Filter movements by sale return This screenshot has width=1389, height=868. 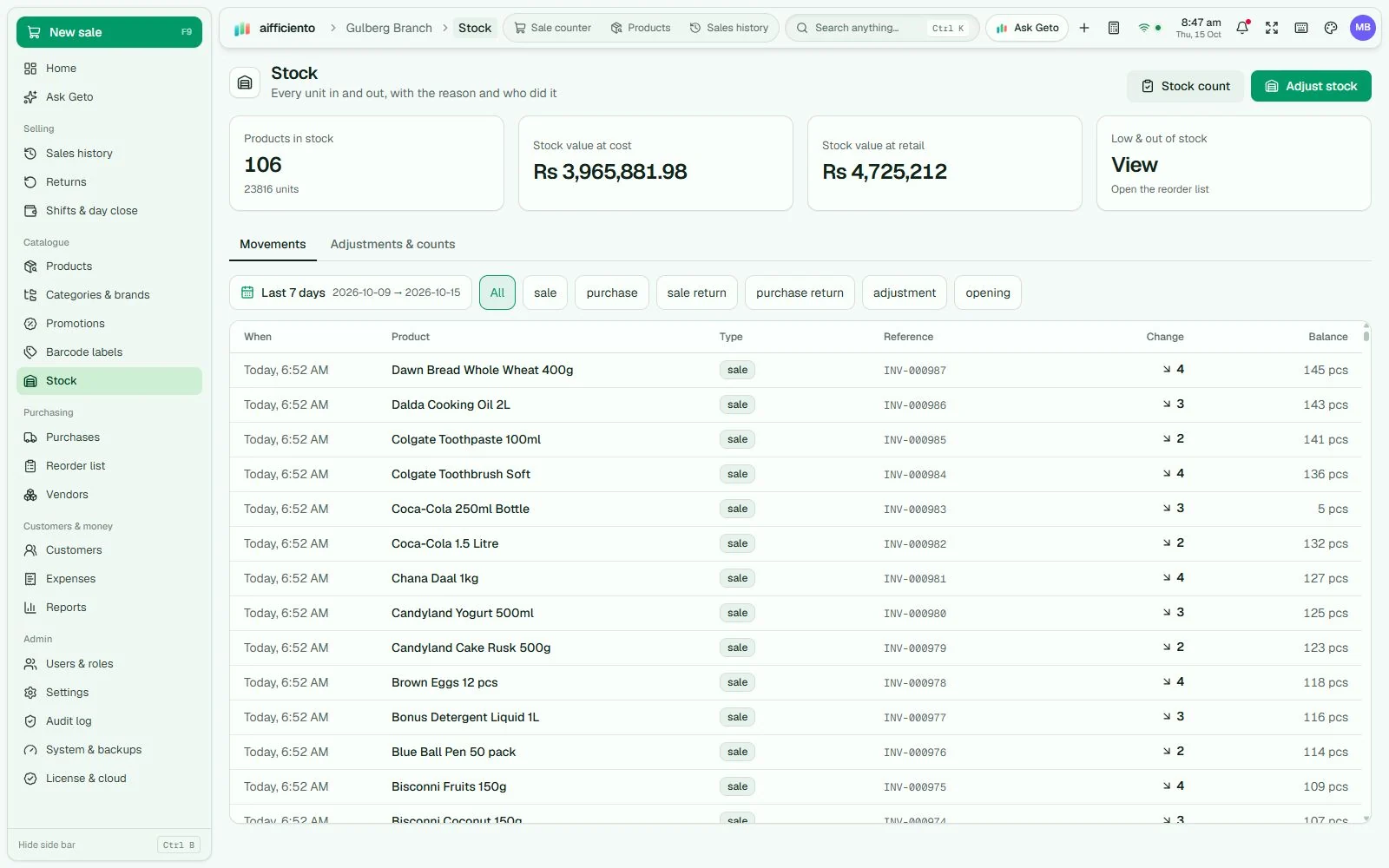coord(697,293)
